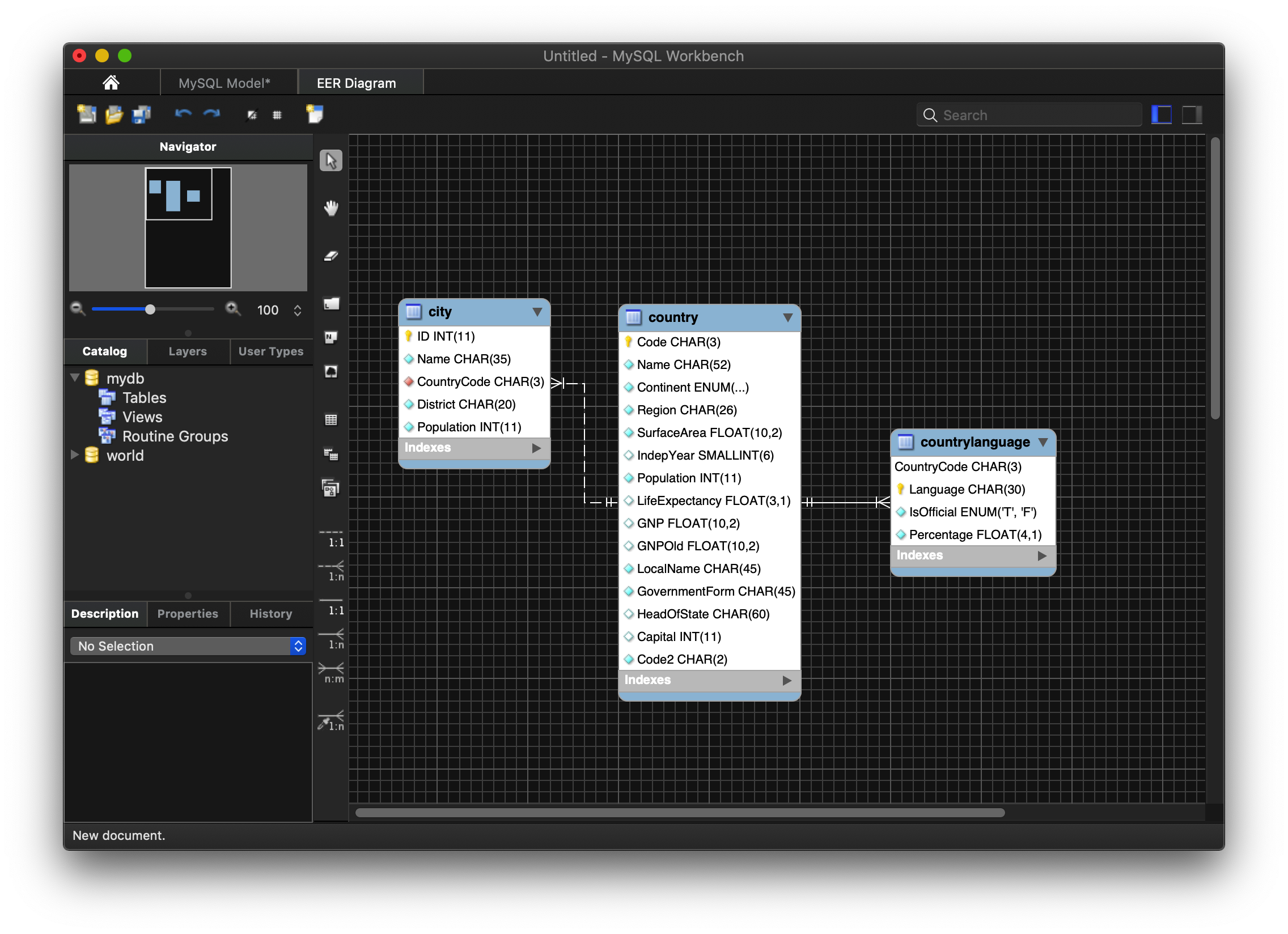
Task: Expand Indexes section of city table
Action: pyautogui.click(x=536, y=448)
